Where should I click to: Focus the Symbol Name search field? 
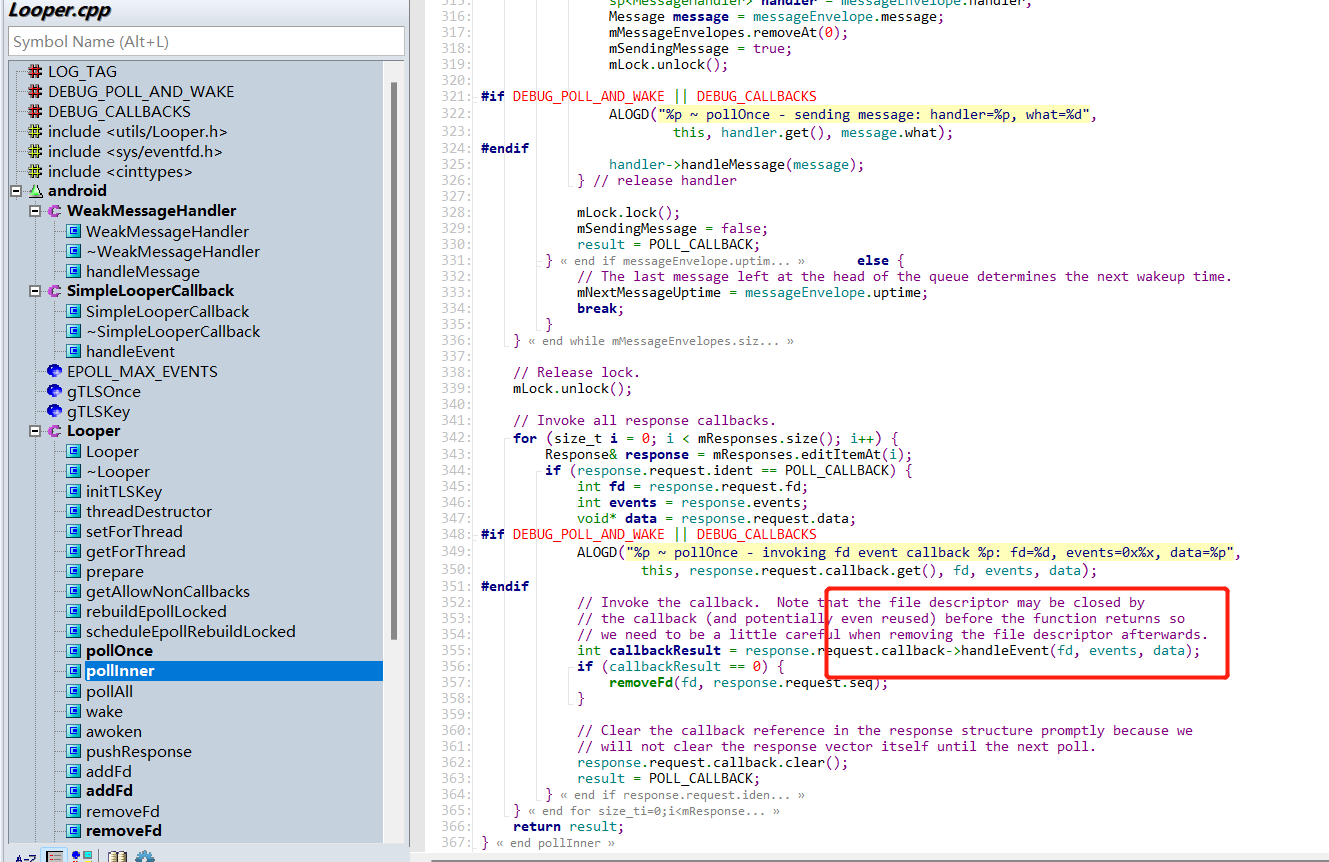tap(206, 41)
